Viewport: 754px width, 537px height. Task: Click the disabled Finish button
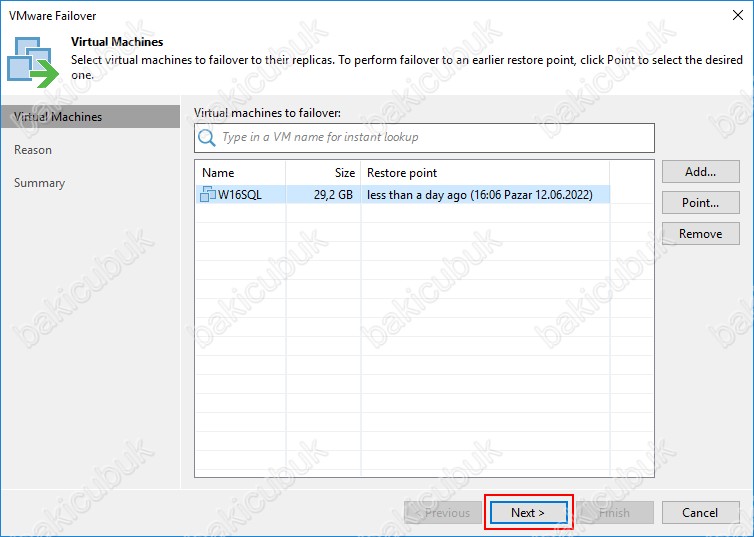(615, 512)
